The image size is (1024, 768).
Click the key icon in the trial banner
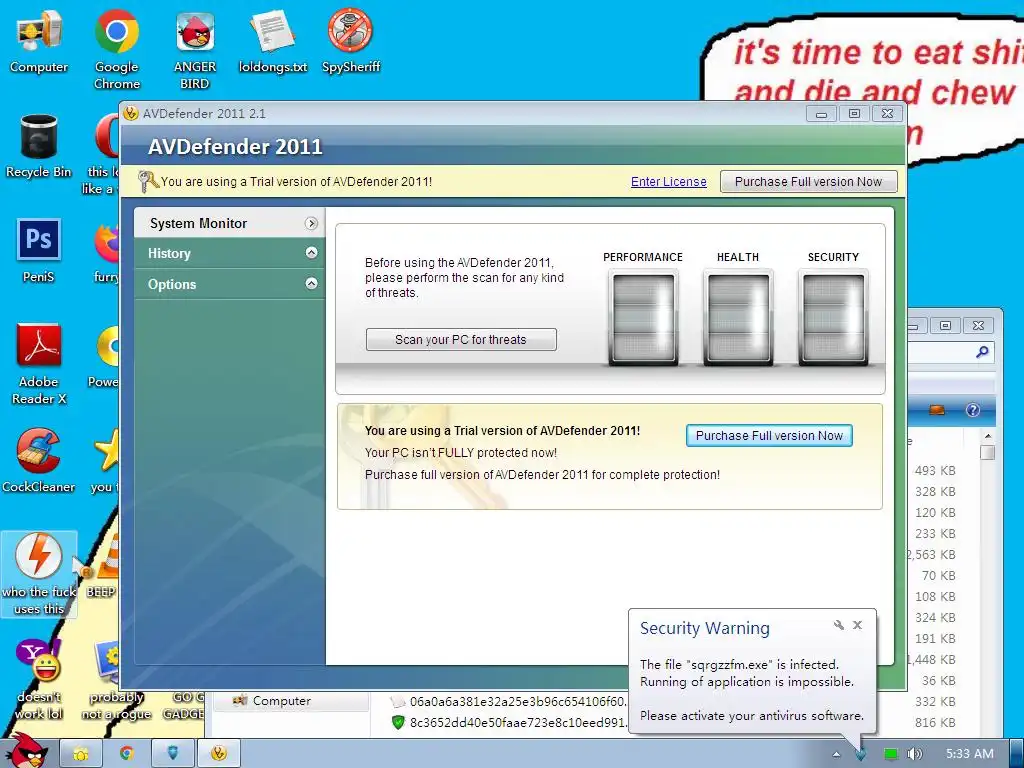(x=148, y=182)
